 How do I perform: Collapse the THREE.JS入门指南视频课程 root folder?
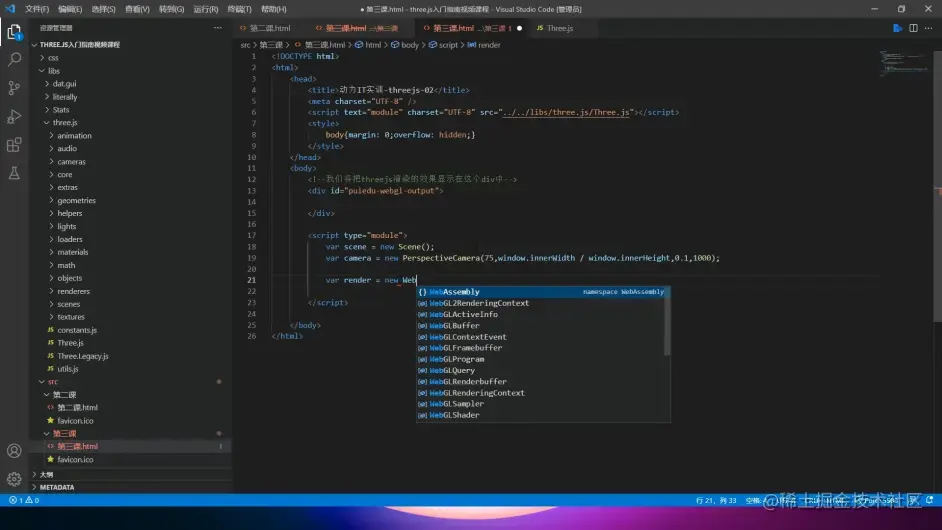tap(79, 44)
